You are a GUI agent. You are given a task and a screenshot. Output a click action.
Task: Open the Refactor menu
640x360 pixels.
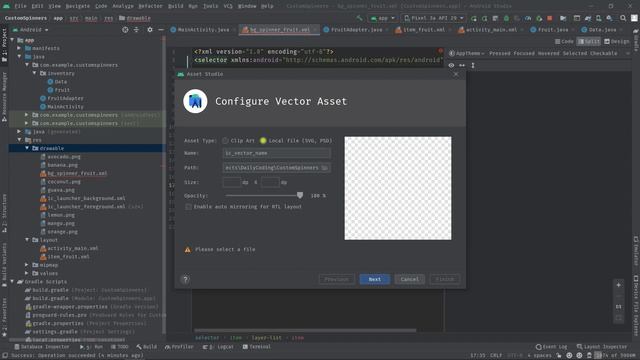(x=150, y=6)
